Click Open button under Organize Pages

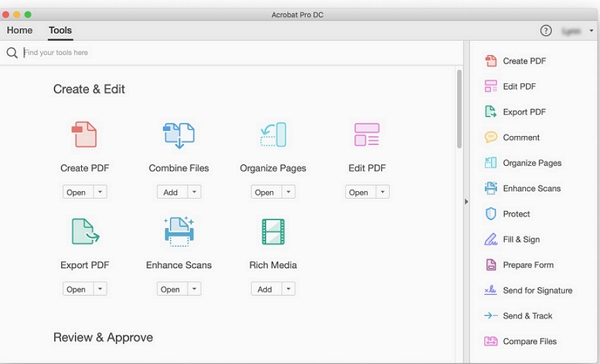[266, 192]
